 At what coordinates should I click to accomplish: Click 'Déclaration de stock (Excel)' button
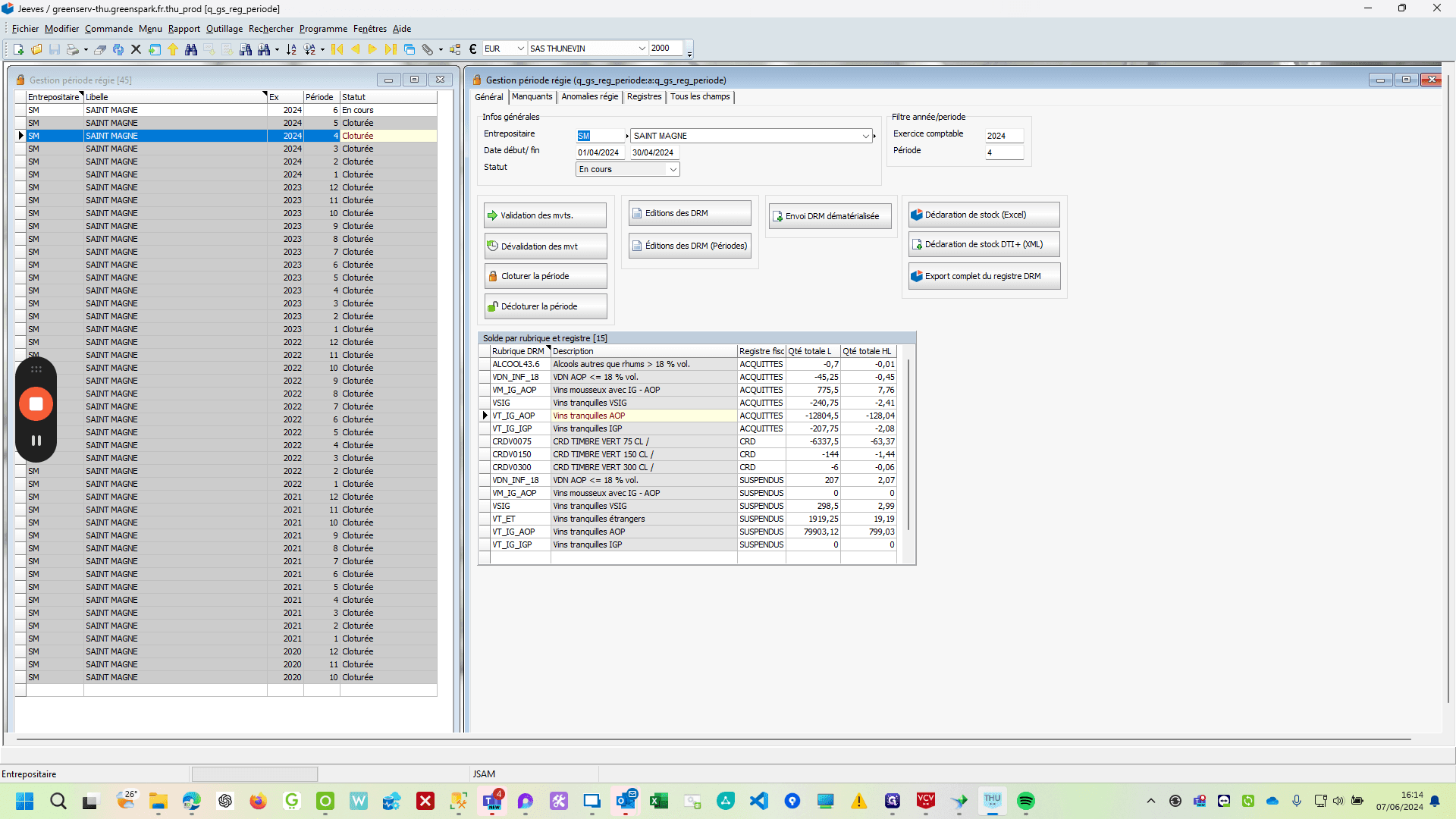pos(984,215)
